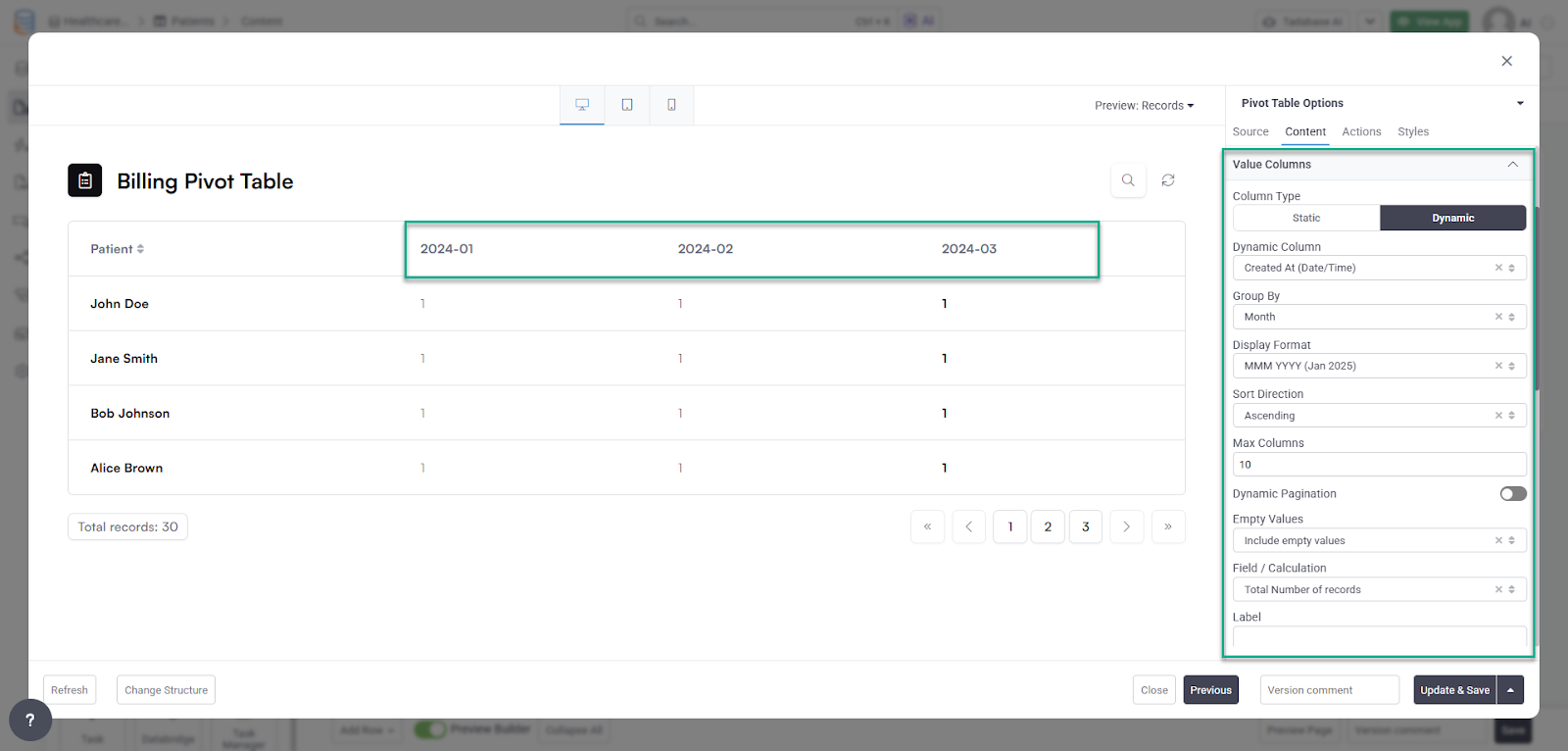This screenshot has height=751, width=1568.
Task: Switch to the Styles tab
Action: pos(1412,131)
